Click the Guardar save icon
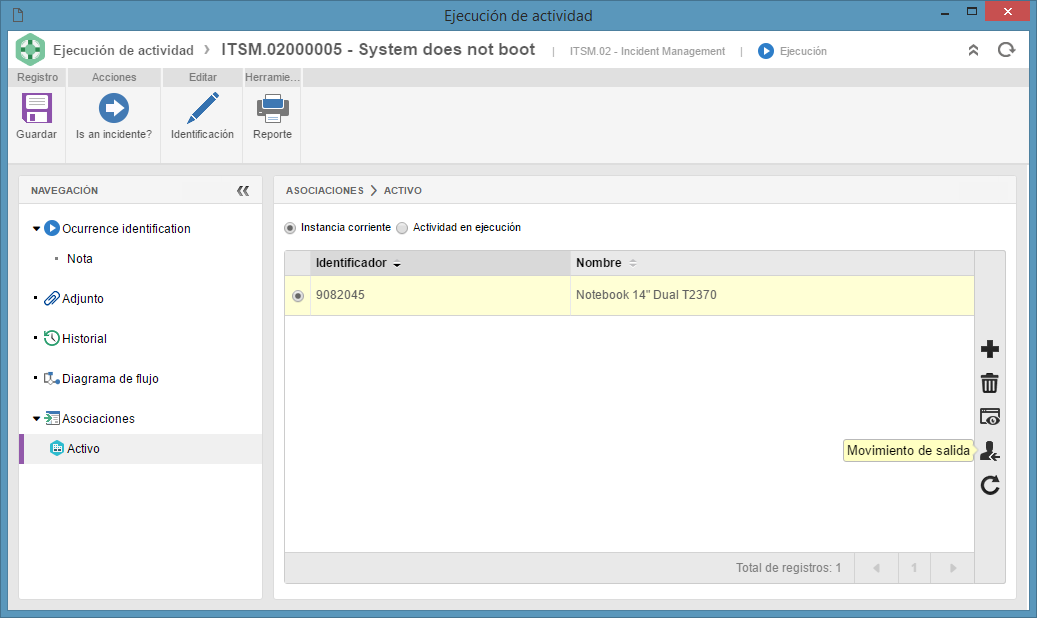The image size is (1037, 618). [x=36, y=108]
